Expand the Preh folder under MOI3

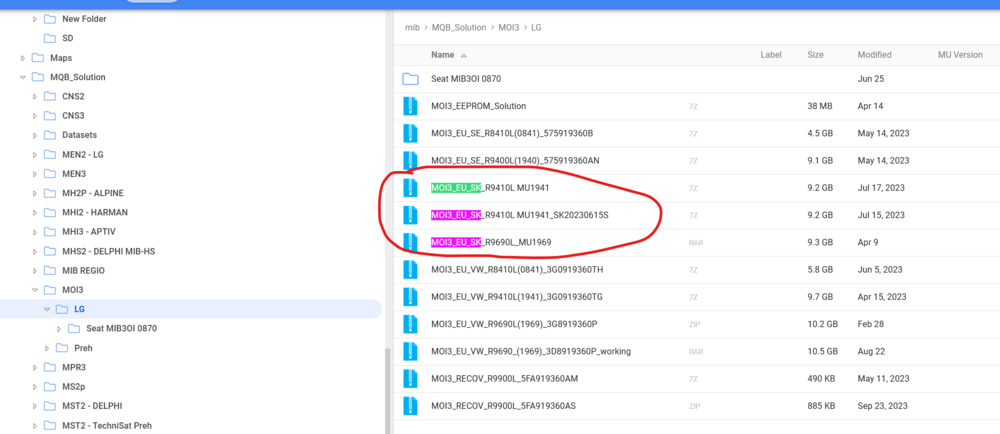pos(45,348)
